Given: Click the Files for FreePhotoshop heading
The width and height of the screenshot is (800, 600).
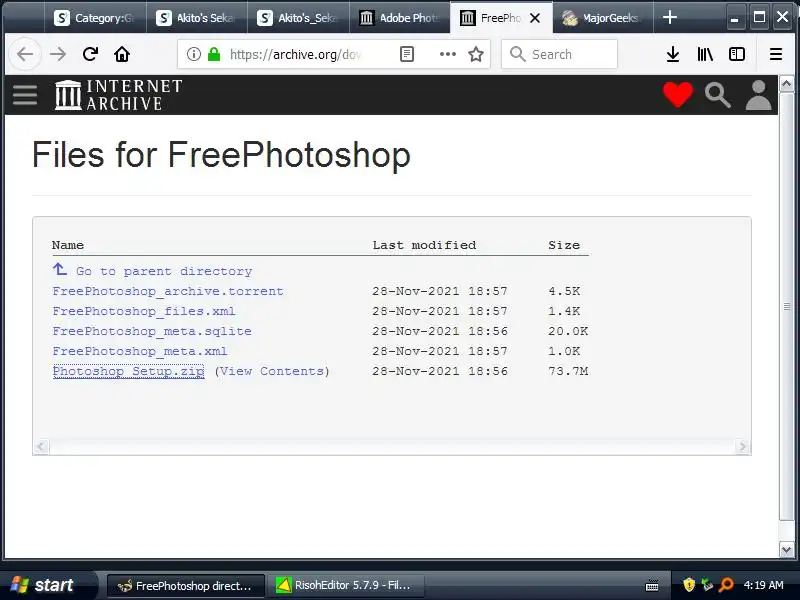Looking at the screenshot, I should pos(221,155).
